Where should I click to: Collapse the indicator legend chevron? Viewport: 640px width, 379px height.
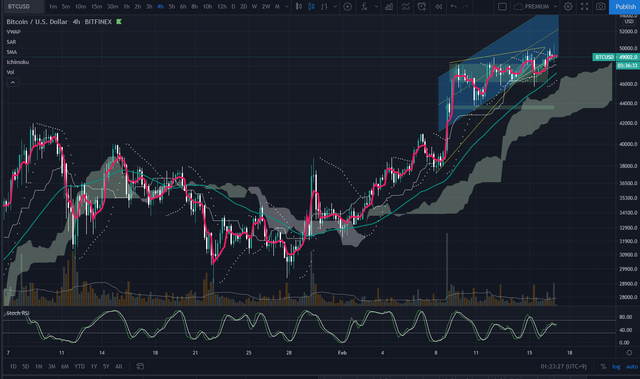(x=13, y=82)
